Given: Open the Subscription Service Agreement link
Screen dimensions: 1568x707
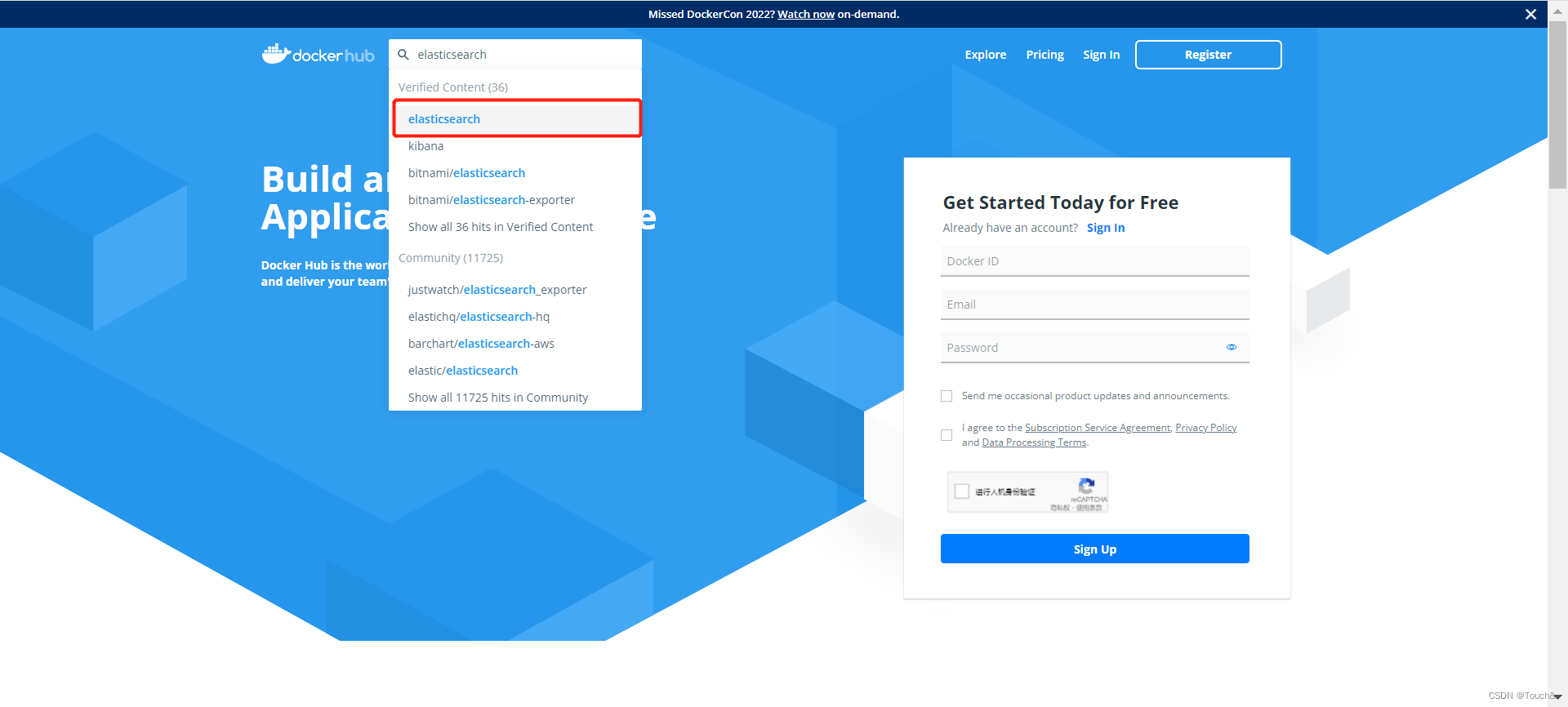Looking at the screenshot, I should tap(1098, 428).
